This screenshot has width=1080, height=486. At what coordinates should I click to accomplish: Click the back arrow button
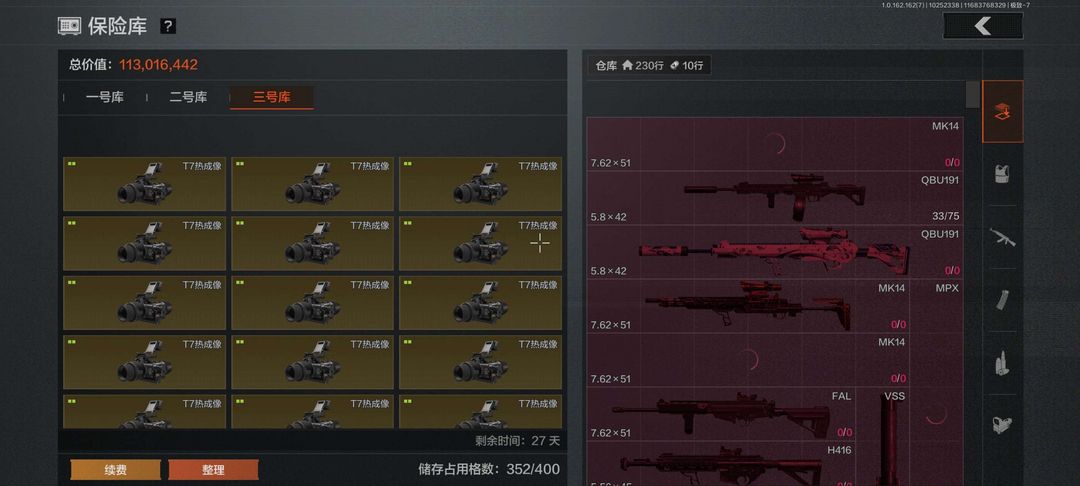982,26
